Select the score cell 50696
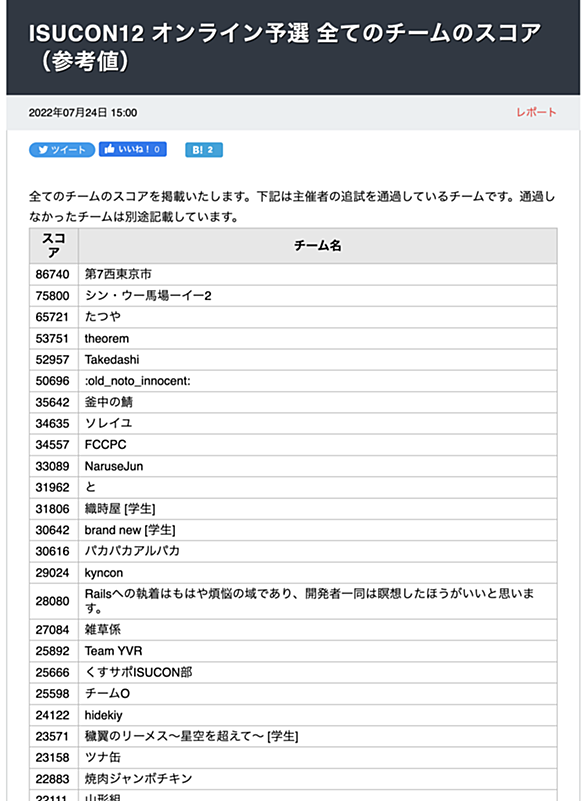The image size is (586, 801). (54, 381)
